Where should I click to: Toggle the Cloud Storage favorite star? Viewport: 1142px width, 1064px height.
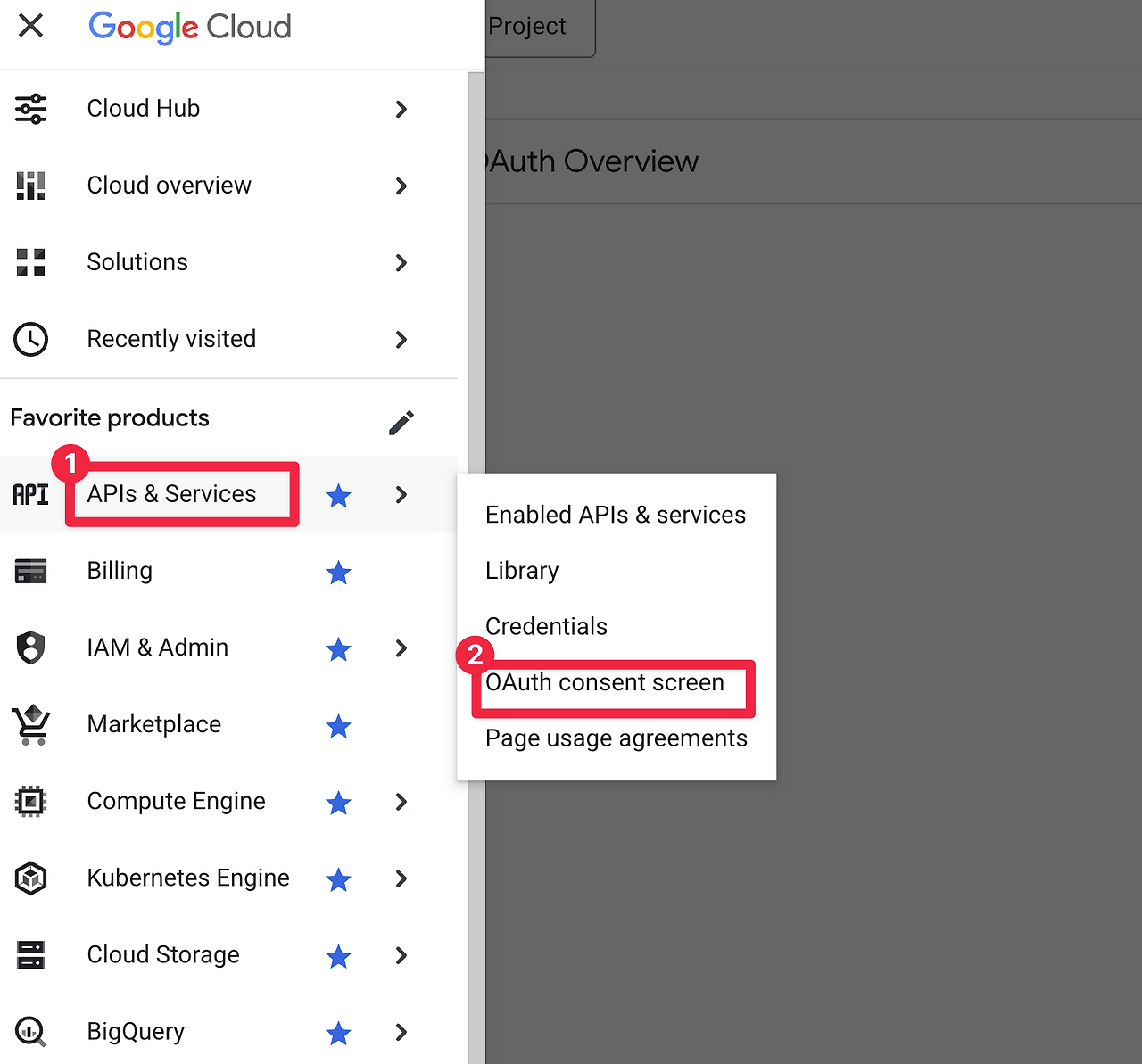click(x=338, y=956)
